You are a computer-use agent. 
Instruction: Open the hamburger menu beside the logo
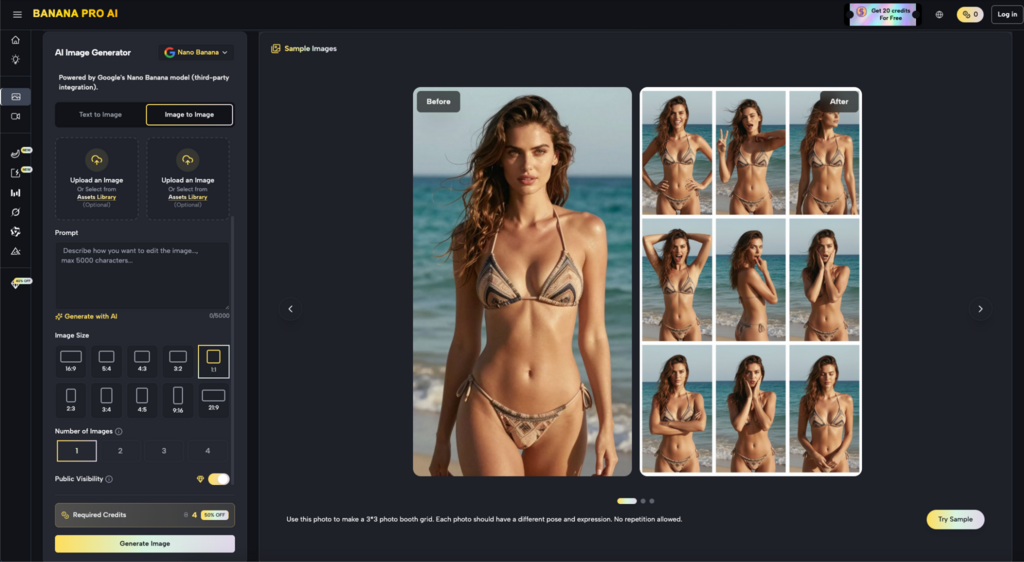[17, 14]
